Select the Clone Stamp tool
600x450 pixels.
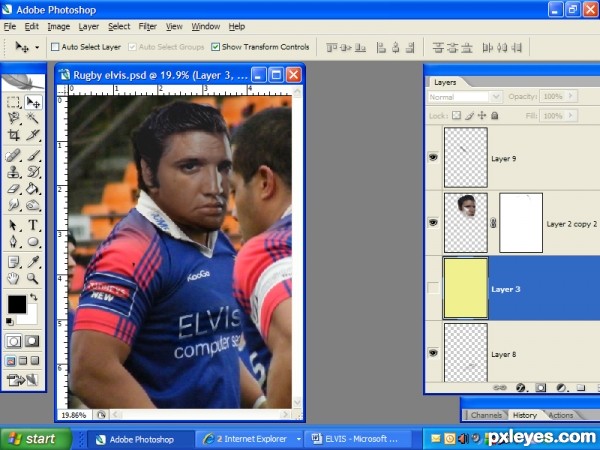[x=13, y=172]
